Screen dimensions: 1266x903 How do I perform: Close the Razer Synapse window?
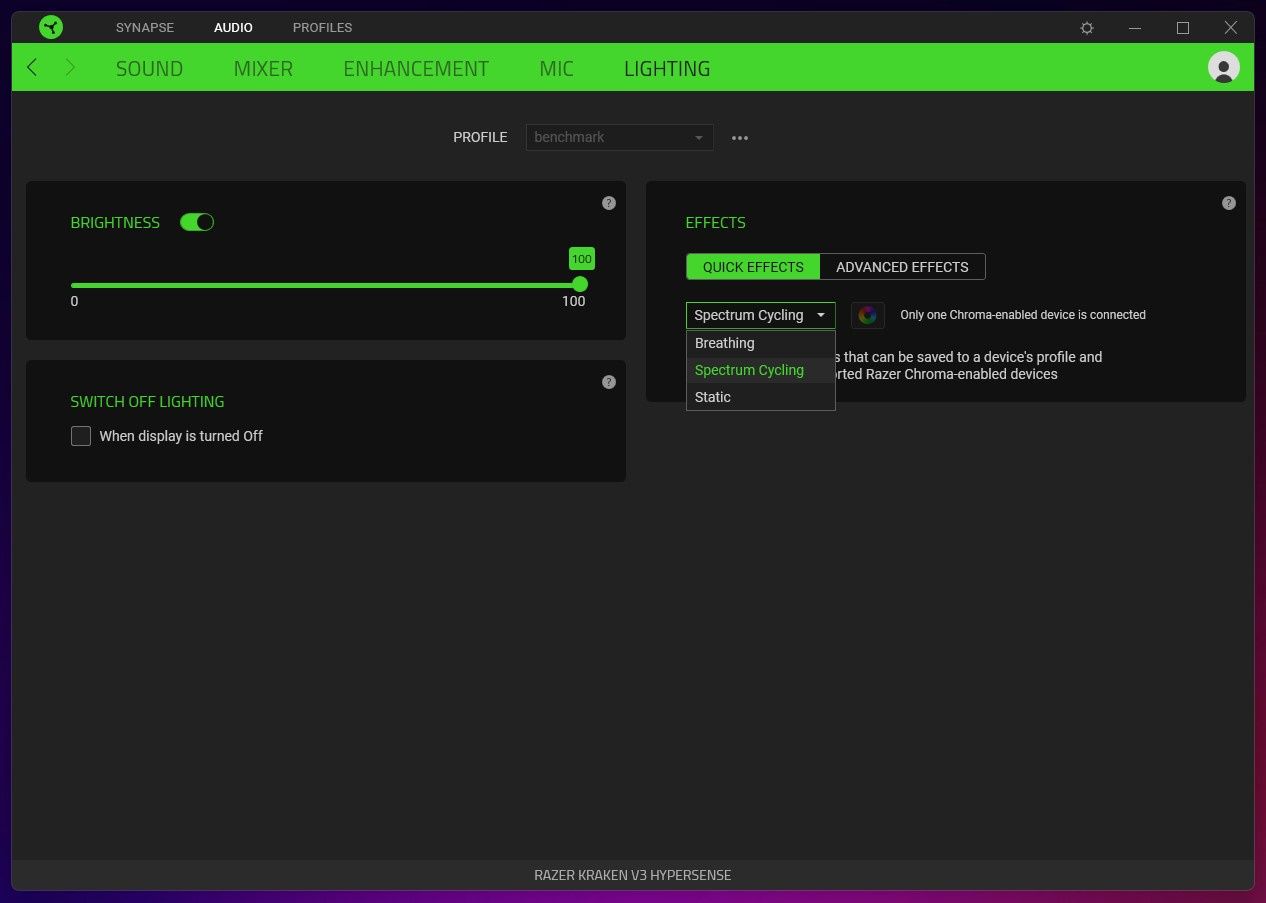pyautogui.click(x=1231, y=28)
